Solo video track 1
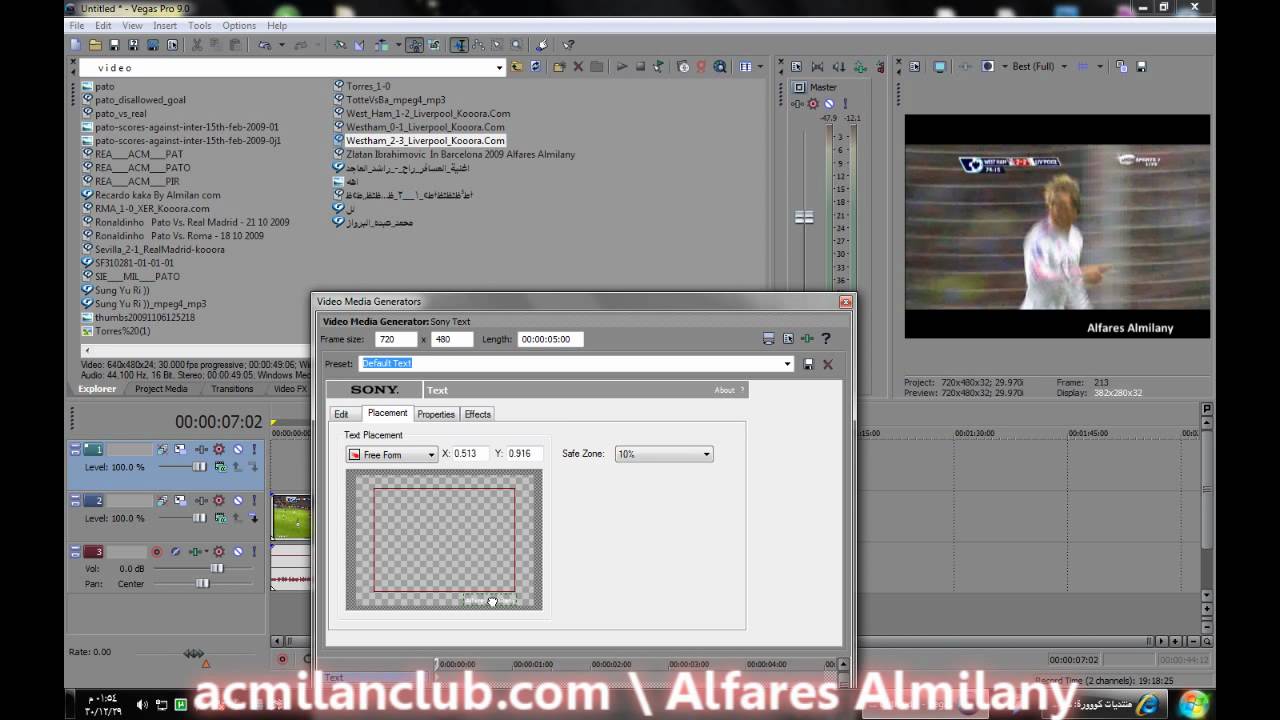 pos(254,449)
